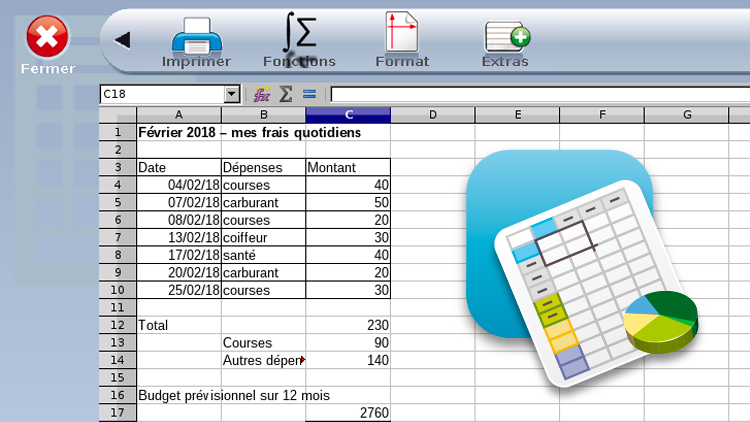Launch the Function Wizard fx icon
Viewport: 750px width, 422px height.
(x=262, y=94)
